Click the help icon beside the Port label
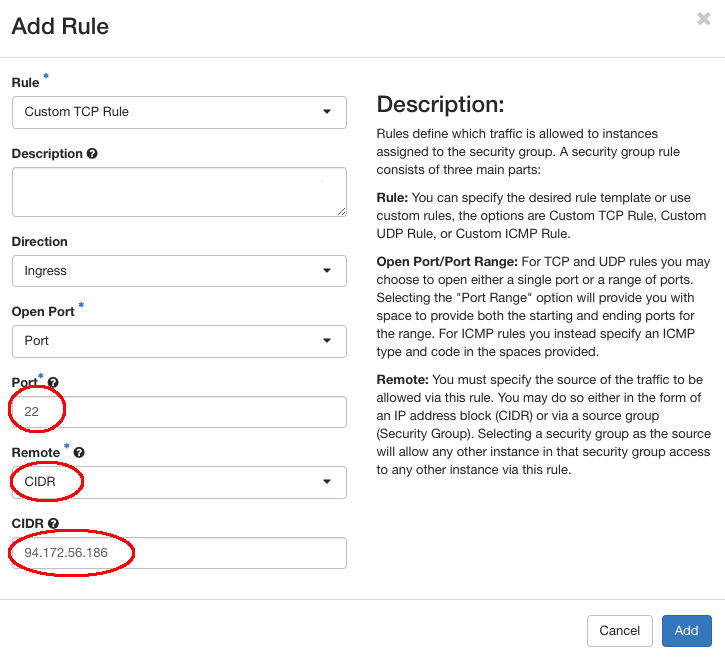Screen dimensions: 725x660 point(53,382)
